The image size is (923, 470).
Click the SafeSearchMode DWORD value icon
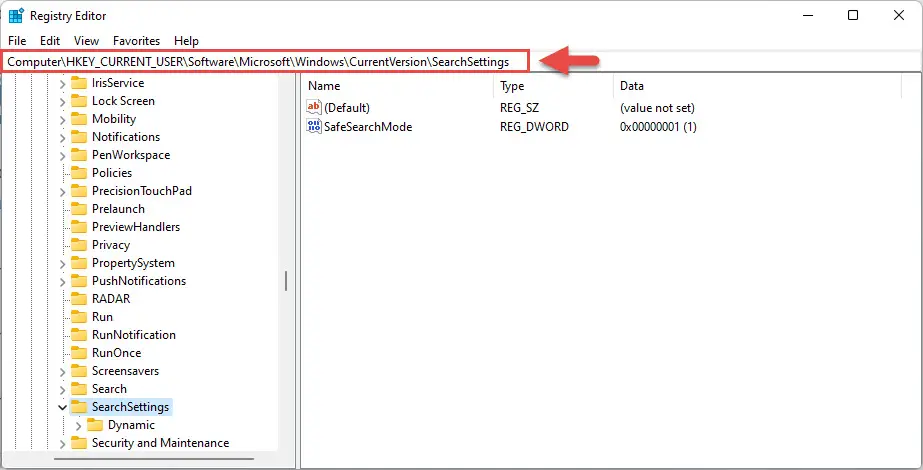[x=314, y=127]
